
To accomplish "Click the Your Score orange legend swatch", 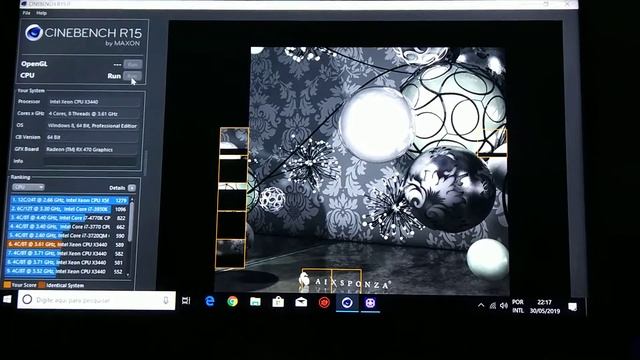I will pos(7,285).
